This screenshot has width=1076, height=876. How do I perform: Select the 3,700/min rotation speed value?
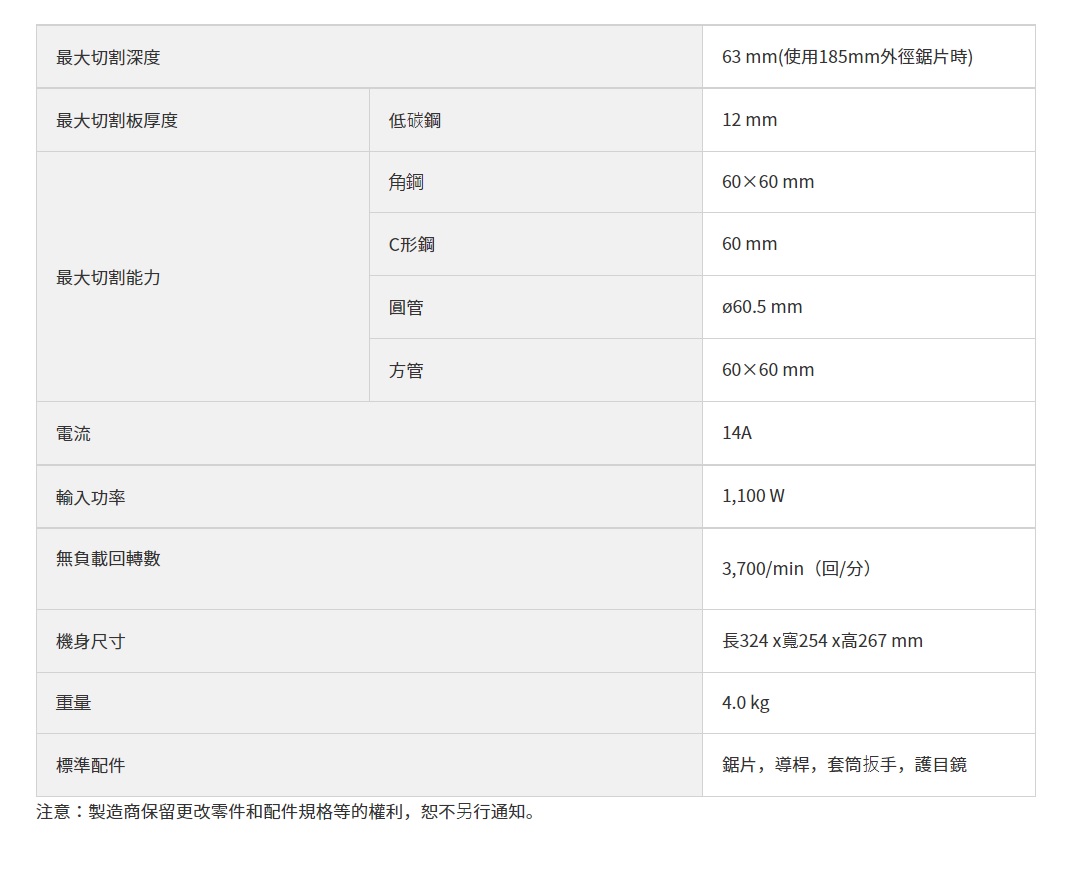tap(798, 569)
